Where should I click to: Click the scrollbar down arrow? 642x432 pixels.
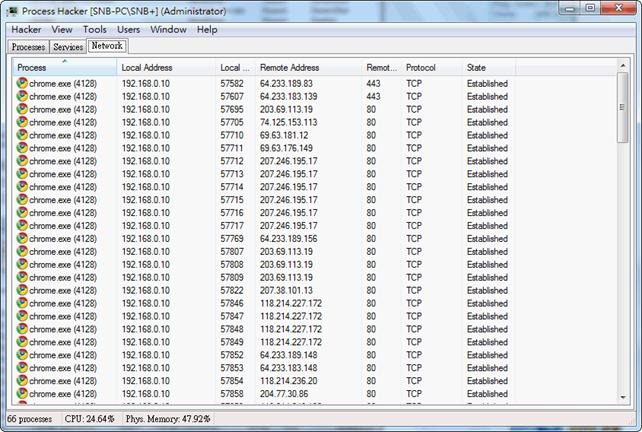pos(623,397)
